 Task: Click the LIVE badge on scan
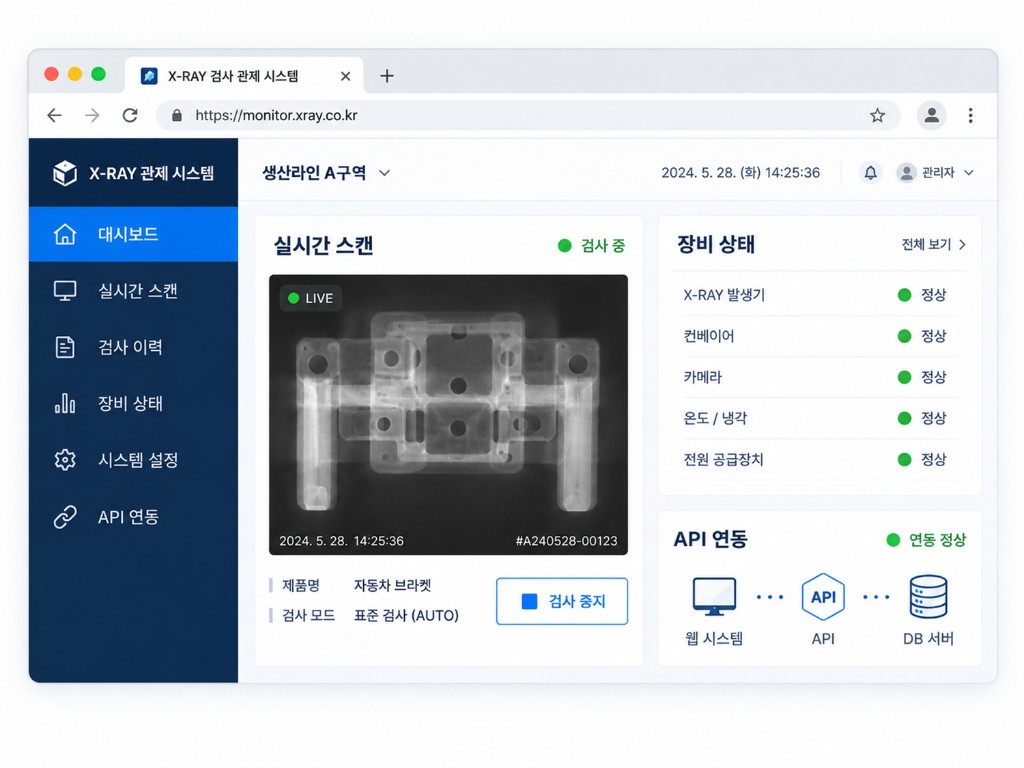[311, 298]
